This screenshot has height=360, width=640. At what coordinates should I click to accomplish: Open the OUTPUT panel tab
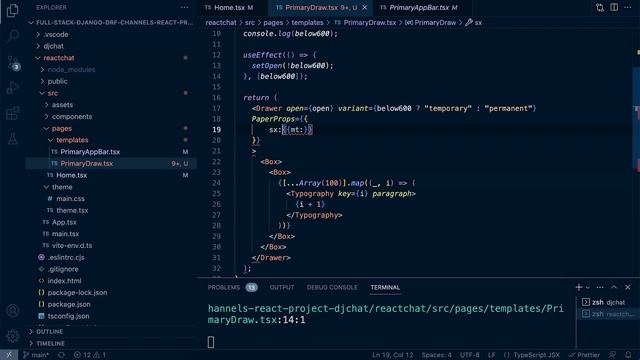tap(282, 287)
